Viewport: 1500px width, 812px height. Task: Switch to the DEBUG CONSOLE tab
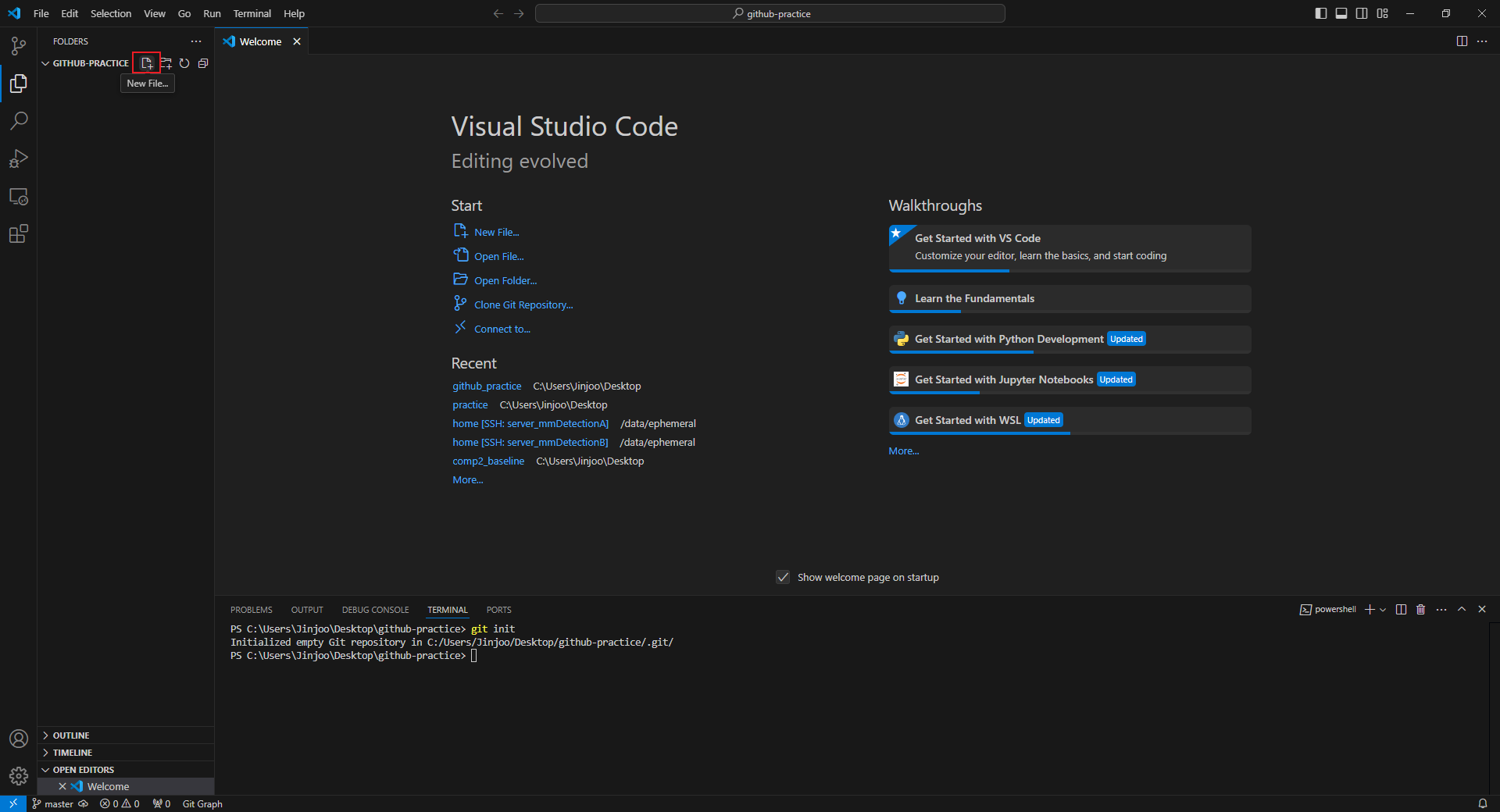coord(375,610)
